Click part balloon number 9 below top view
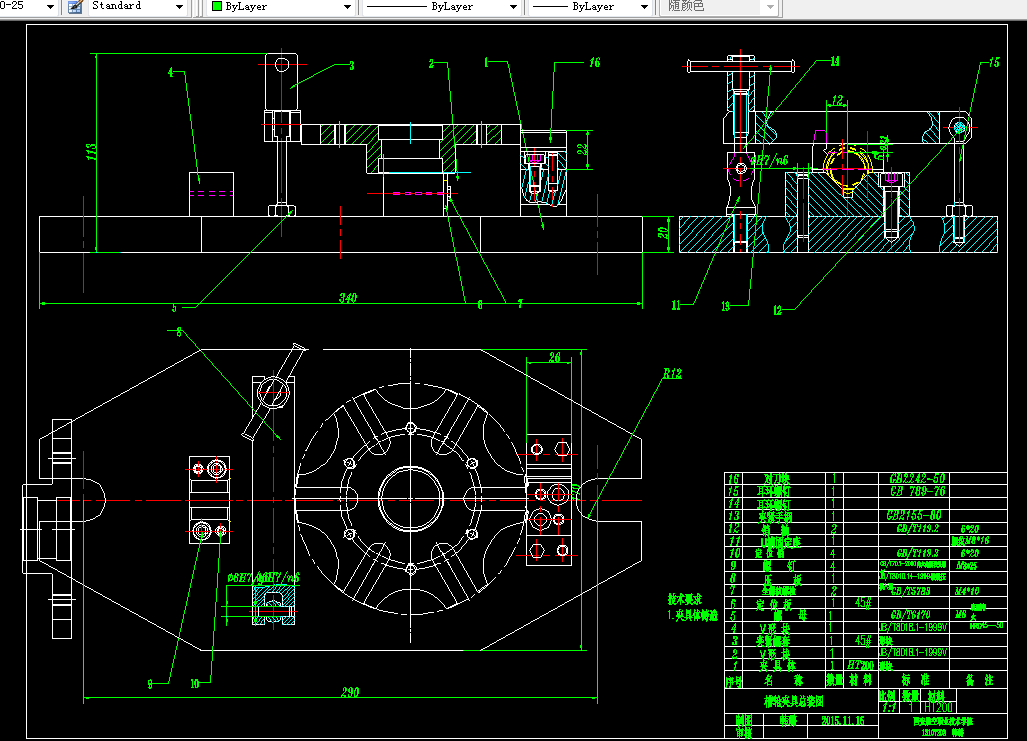 tap(150, 684)
